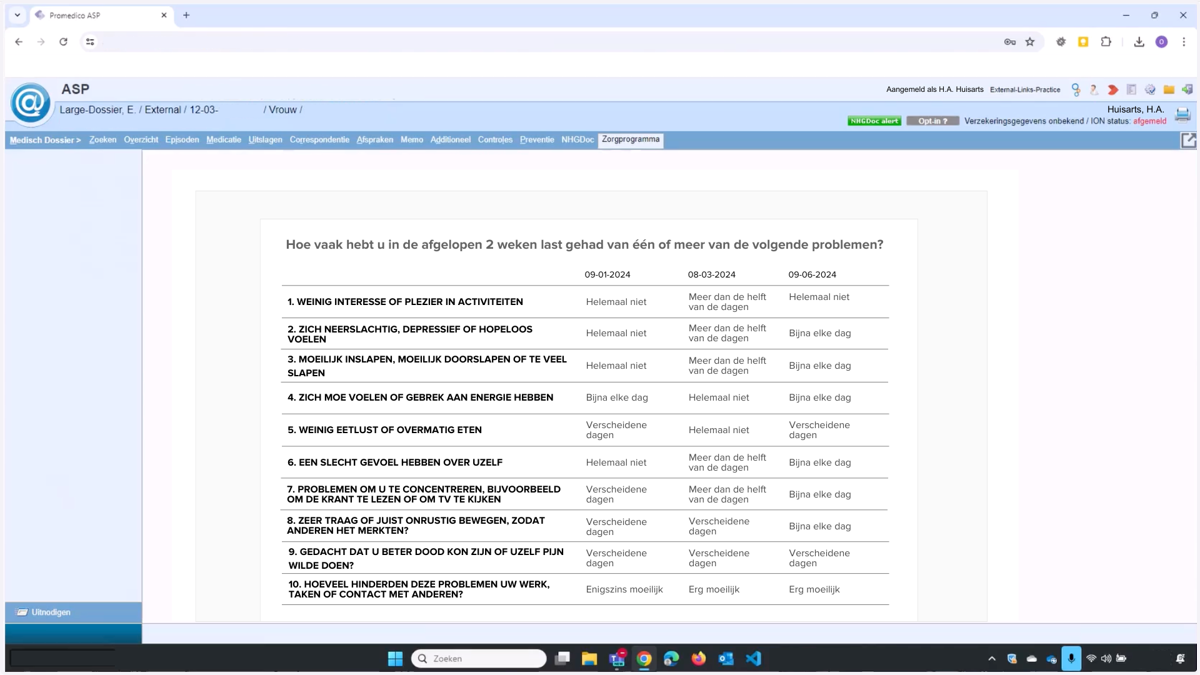The width and height of the screenshot is (1200, 675).
Task: Click the Windows taskbar Zoeken search box
Action: coord(479,658)
